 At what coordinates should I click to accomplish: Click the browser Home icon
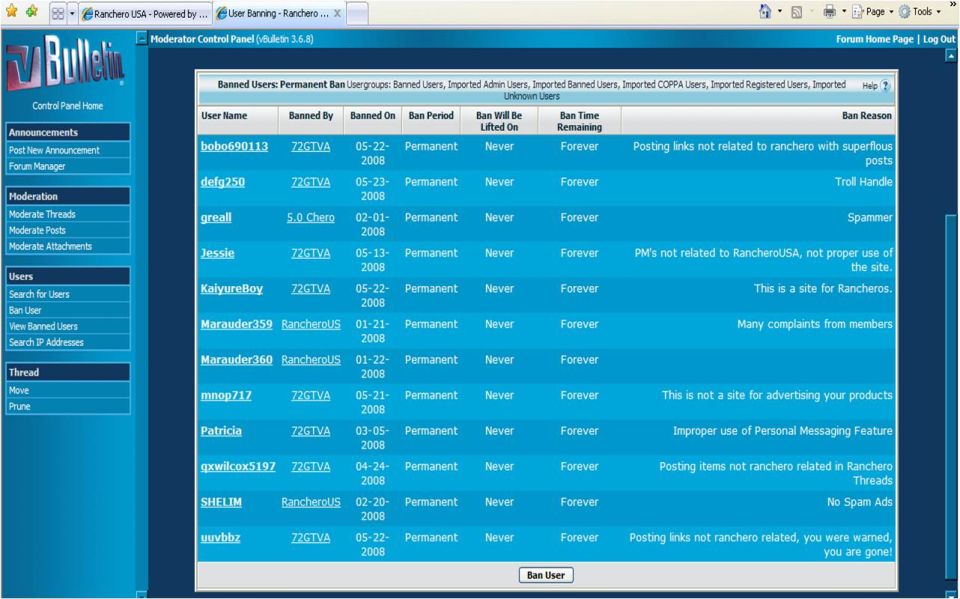click(x=765, y=12)
